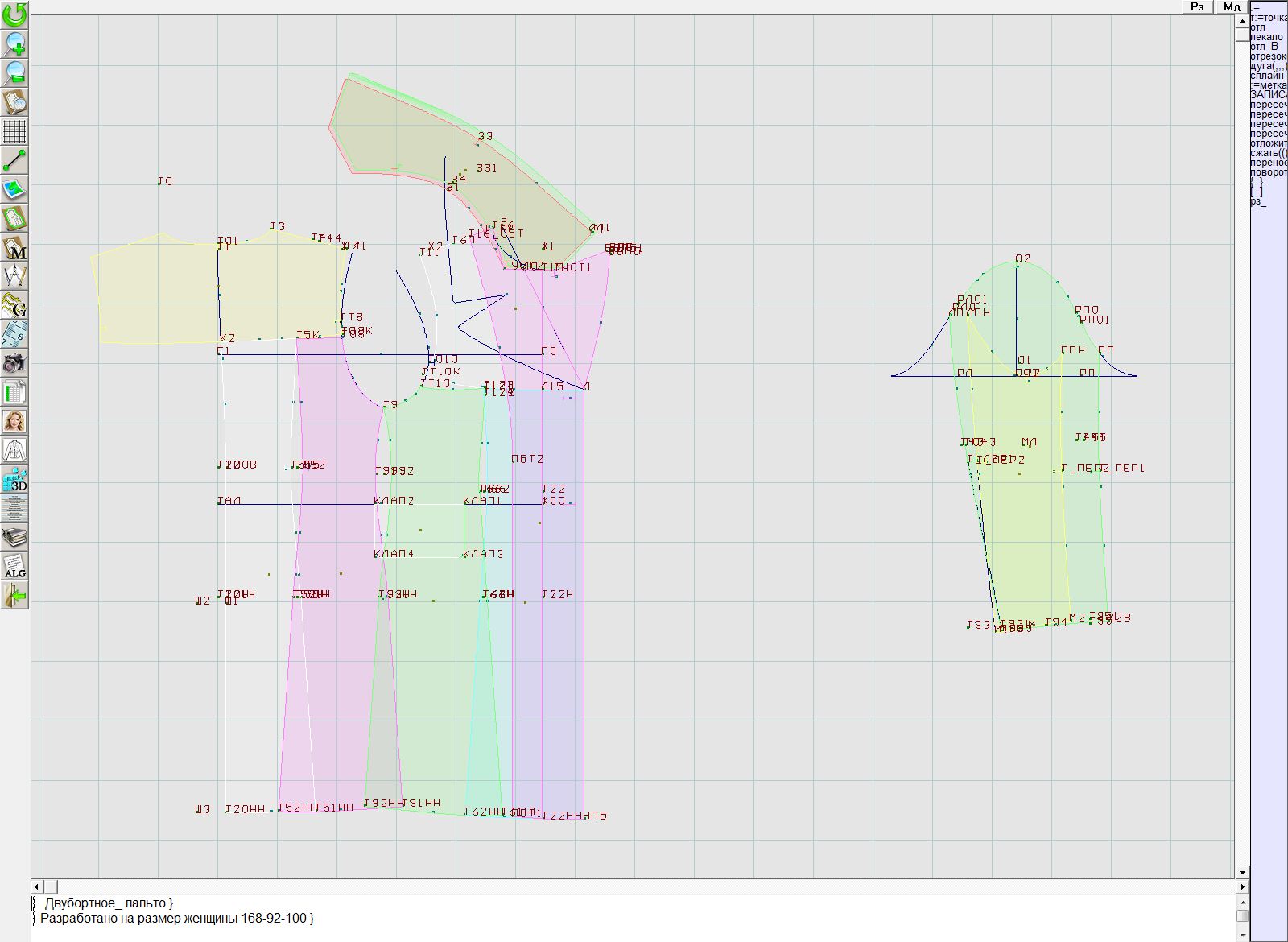Open the ALG algorithm document icon
1288x942 pixels.
14,566
